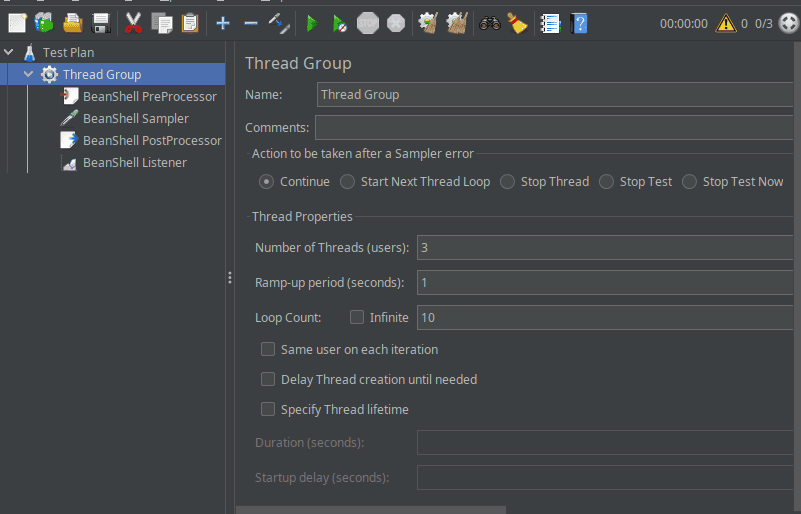The image size is (801, 514).
Task: Collapse the Thread Group tree node
Action: coord(29,74)
